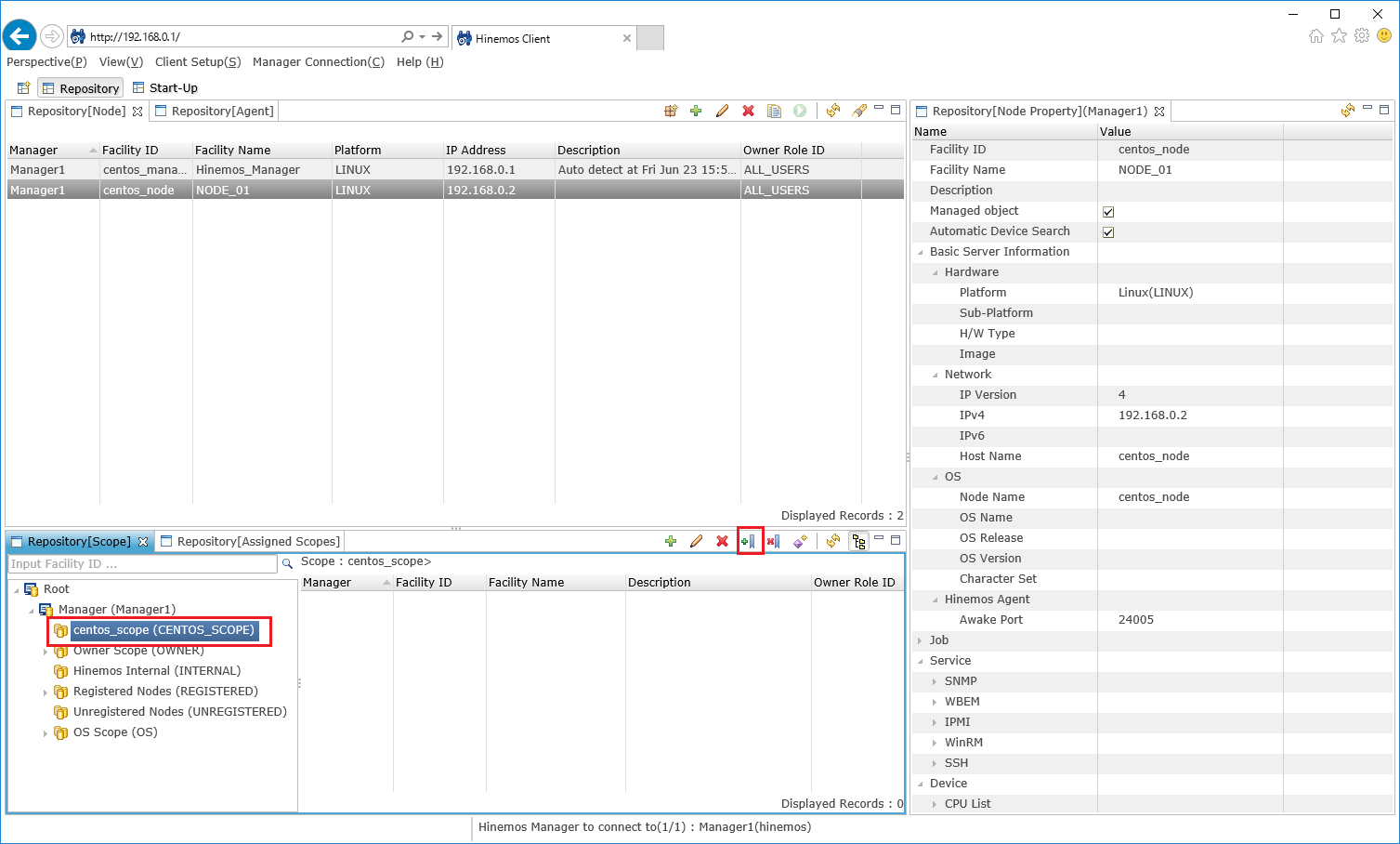Sort node list by Owner Role ID column
Image resolution: width=1400 pixels, height=844 pixels.
pos(801,150)
